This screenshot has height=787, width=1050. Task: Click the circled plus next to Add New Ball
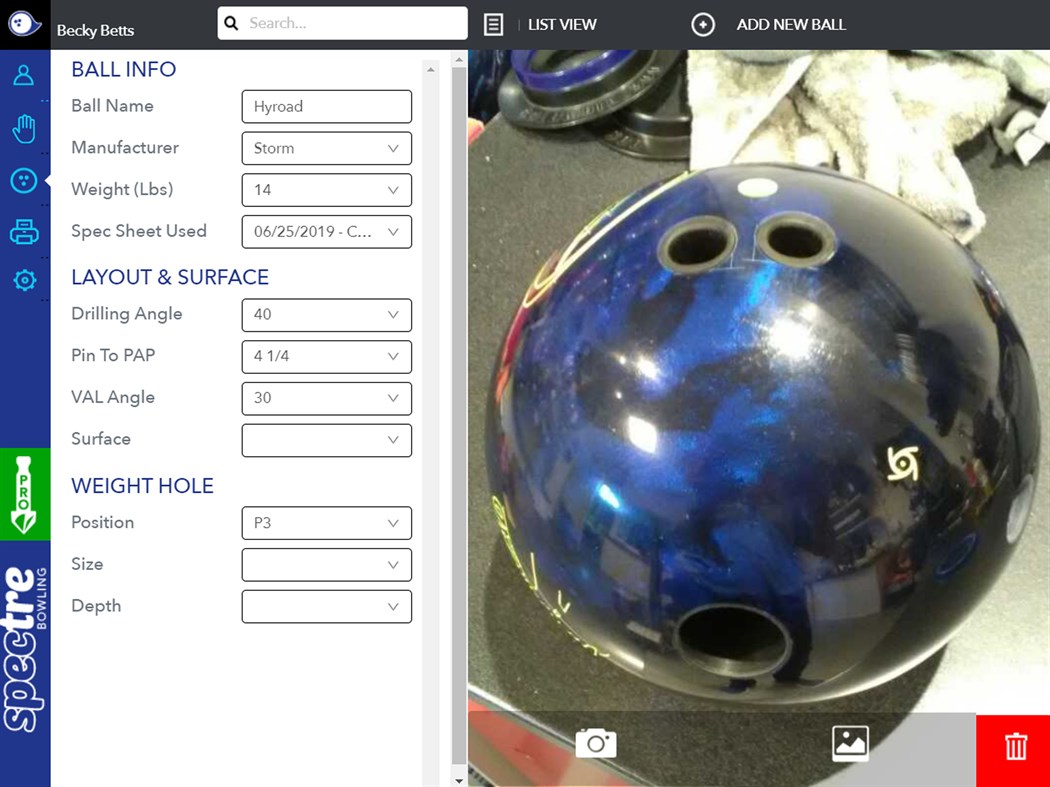click(703, 24)
